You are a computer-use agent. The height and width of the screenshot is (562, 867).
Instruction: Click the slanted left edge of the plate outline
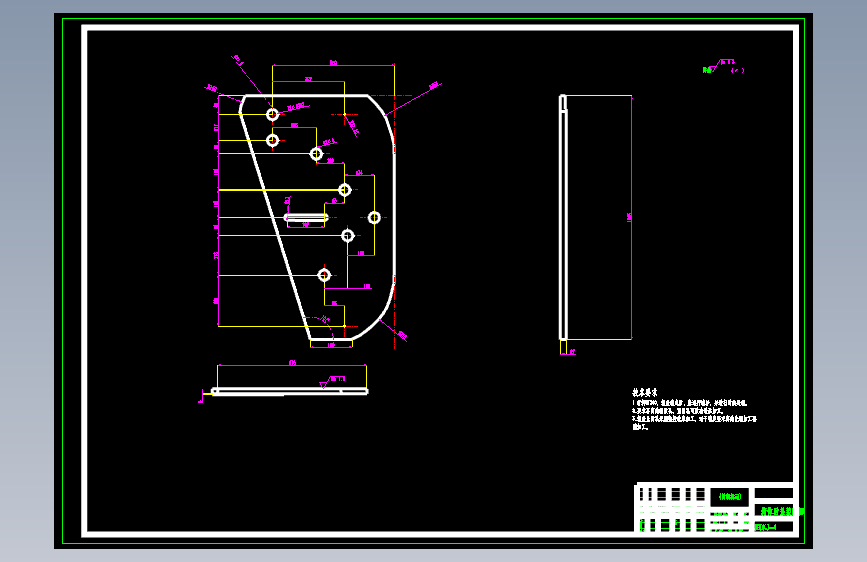tap(275, 226)
